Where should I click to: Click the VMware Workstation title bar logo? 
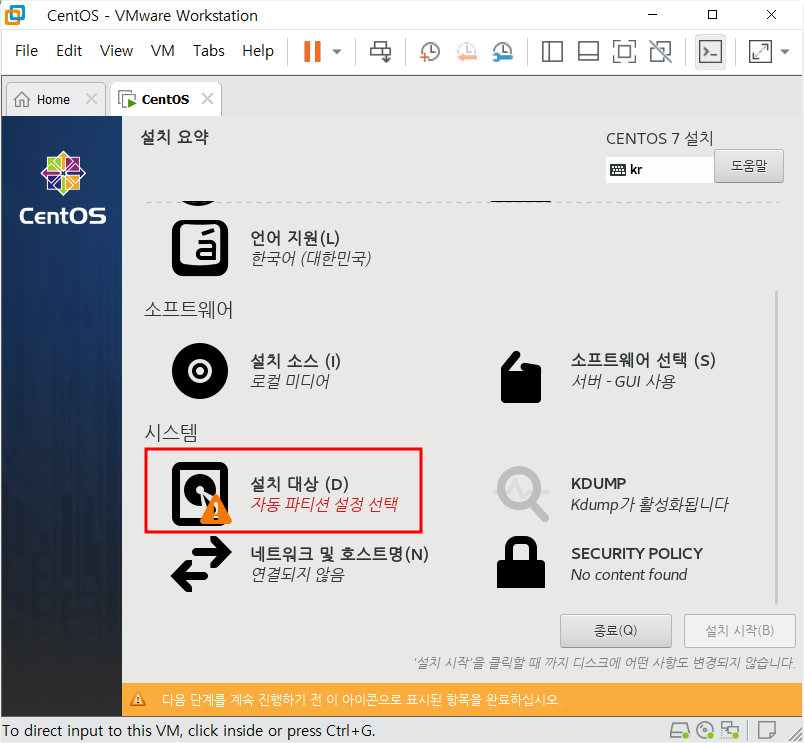[x=15, y=14]
